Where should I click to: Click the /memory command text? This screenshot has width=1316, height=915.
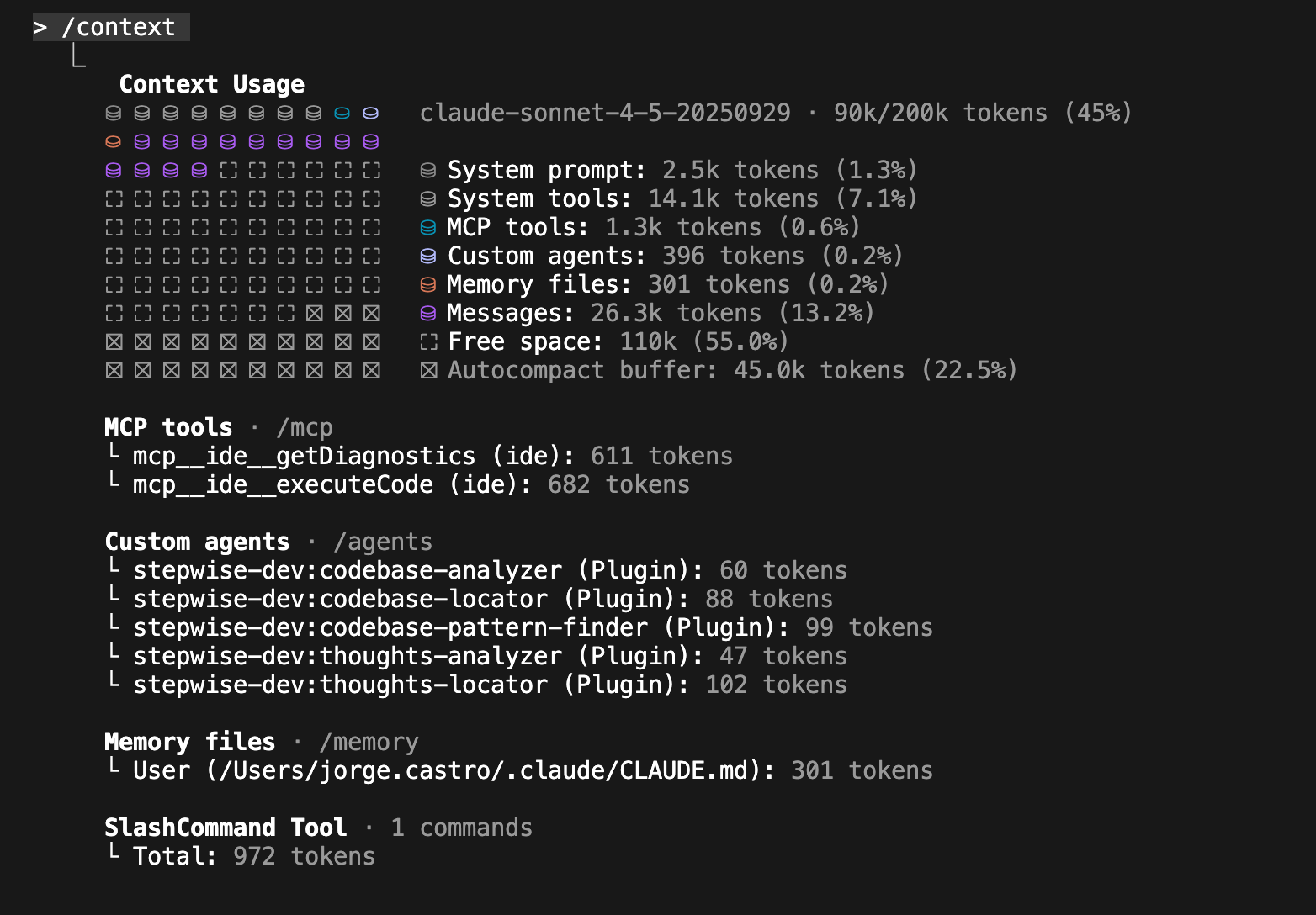(x=369, y=742)
